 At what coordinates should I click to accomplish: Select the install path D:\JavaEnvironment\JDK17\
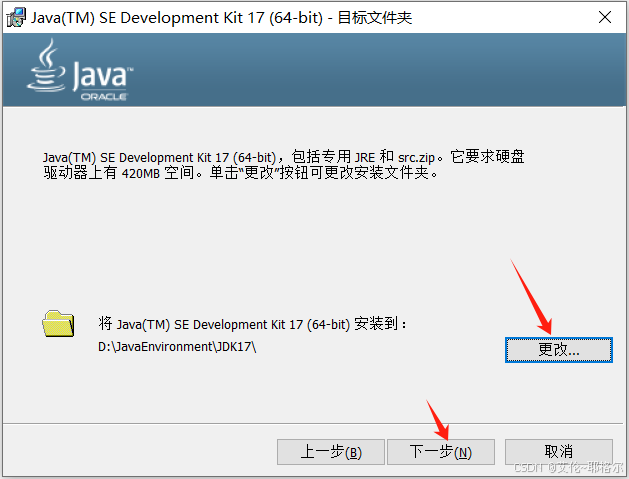pyautogui.click(x=177, y=347)
